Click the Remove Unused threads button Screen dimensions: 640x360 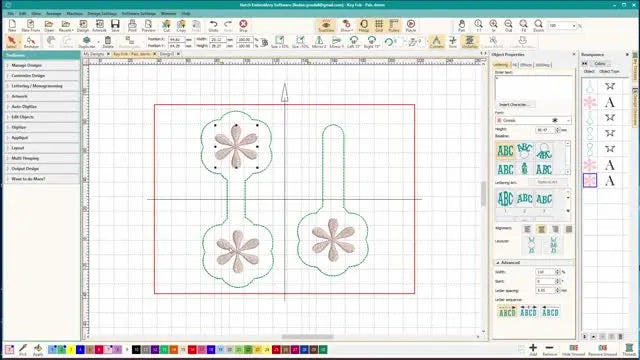coord(602,350)
